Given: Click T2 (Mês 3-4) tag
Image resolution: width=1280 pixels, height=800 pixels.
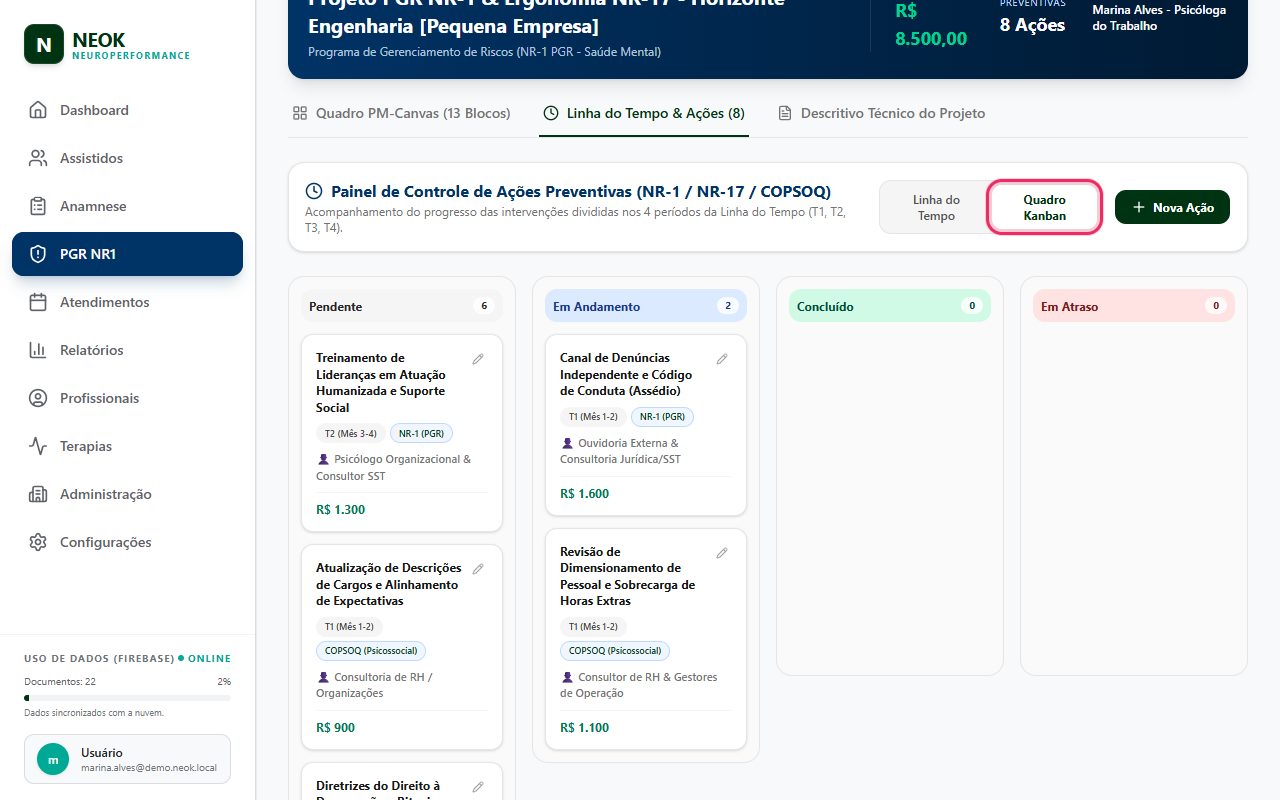Looking at the screenshot, I should [350, 433].
